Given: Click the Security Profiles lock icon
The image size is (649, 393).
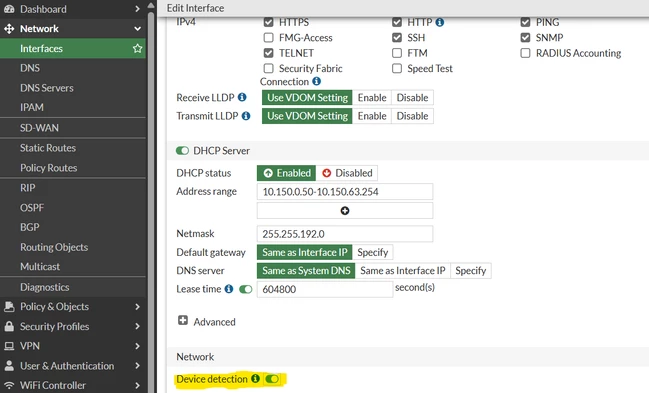Looking at the screenshot, I should [9, 326].
